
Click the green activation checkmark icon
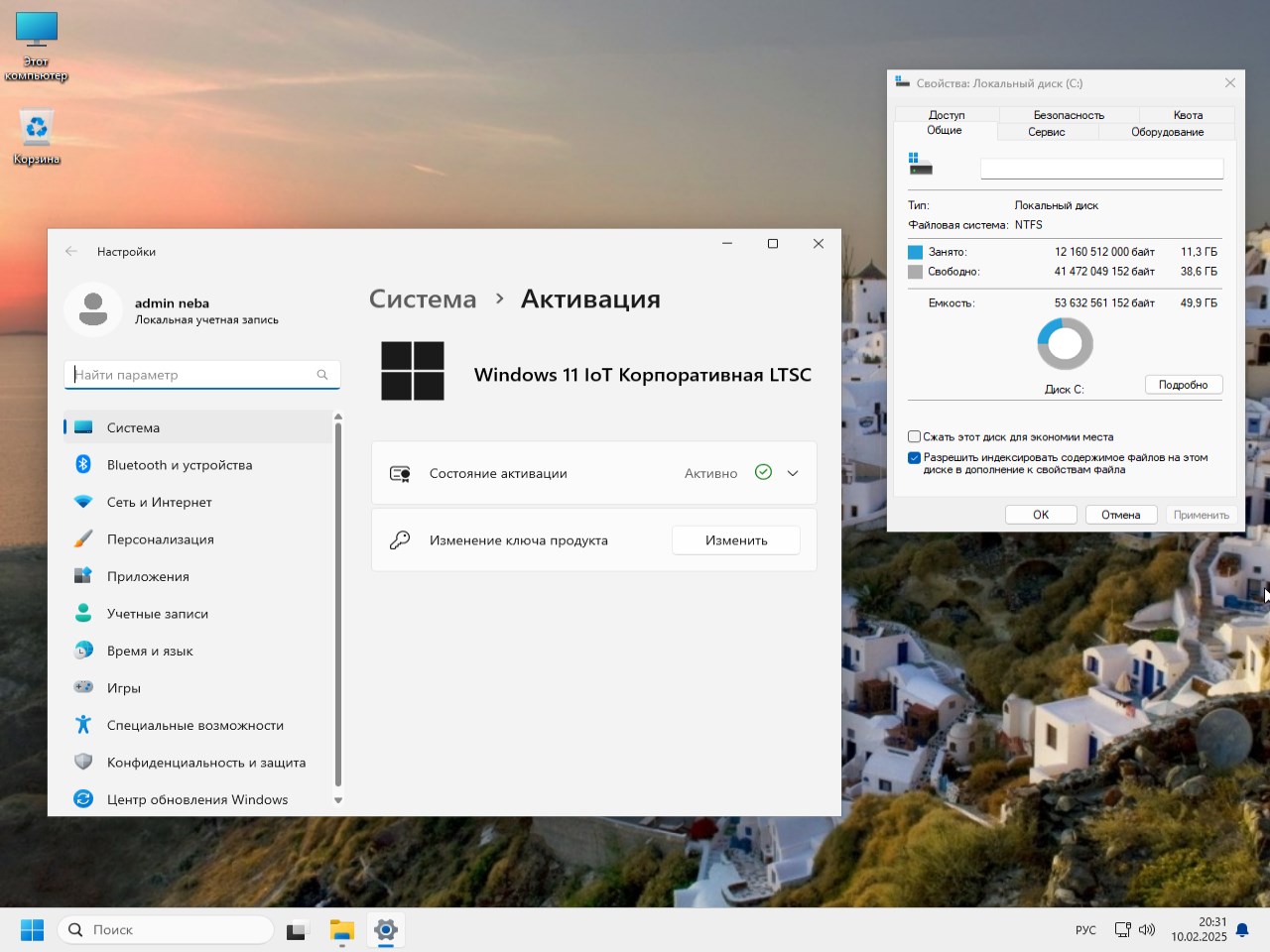click(763, 472)
